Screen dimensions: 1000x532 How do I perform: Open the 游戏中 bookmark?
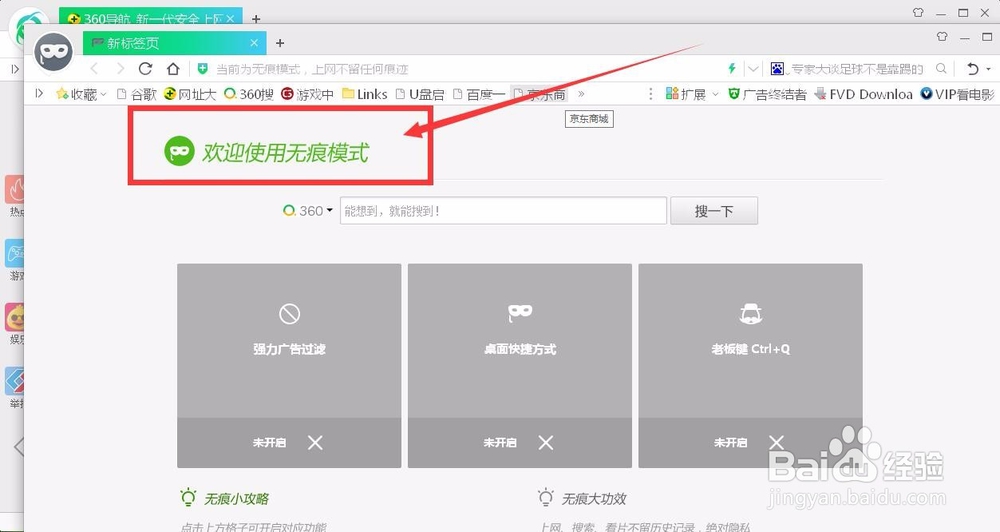307,94
